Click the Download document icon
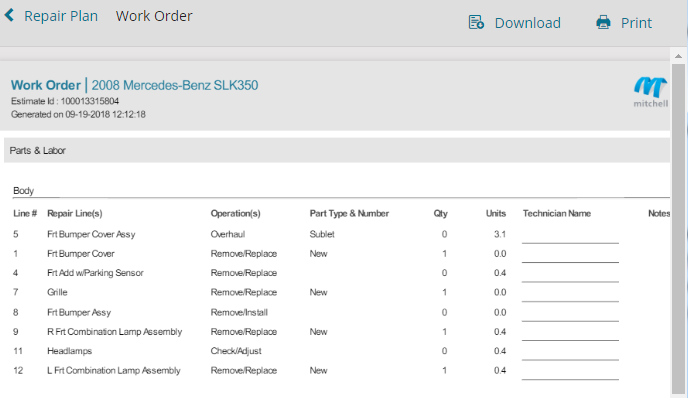Viewport: 688px width, 398px height. [x=476, y=22]
